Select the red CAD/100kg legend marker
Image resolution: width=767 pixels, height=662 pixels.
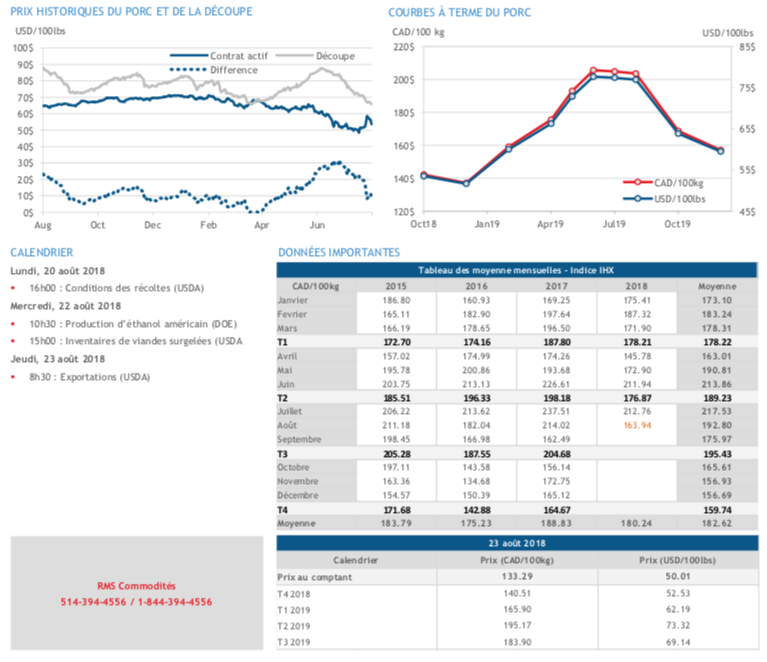pos(637,183)
